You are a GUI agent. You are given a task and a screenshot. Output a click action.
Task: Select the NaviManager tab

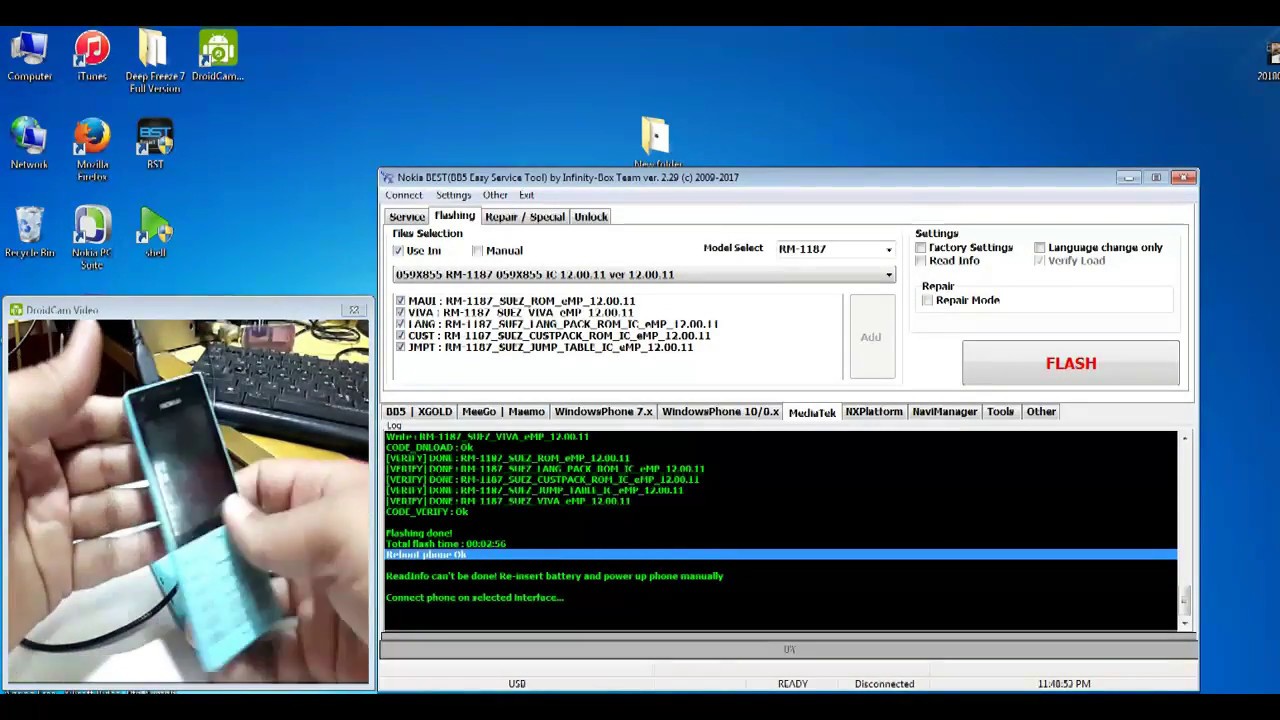tap(944, 412)
